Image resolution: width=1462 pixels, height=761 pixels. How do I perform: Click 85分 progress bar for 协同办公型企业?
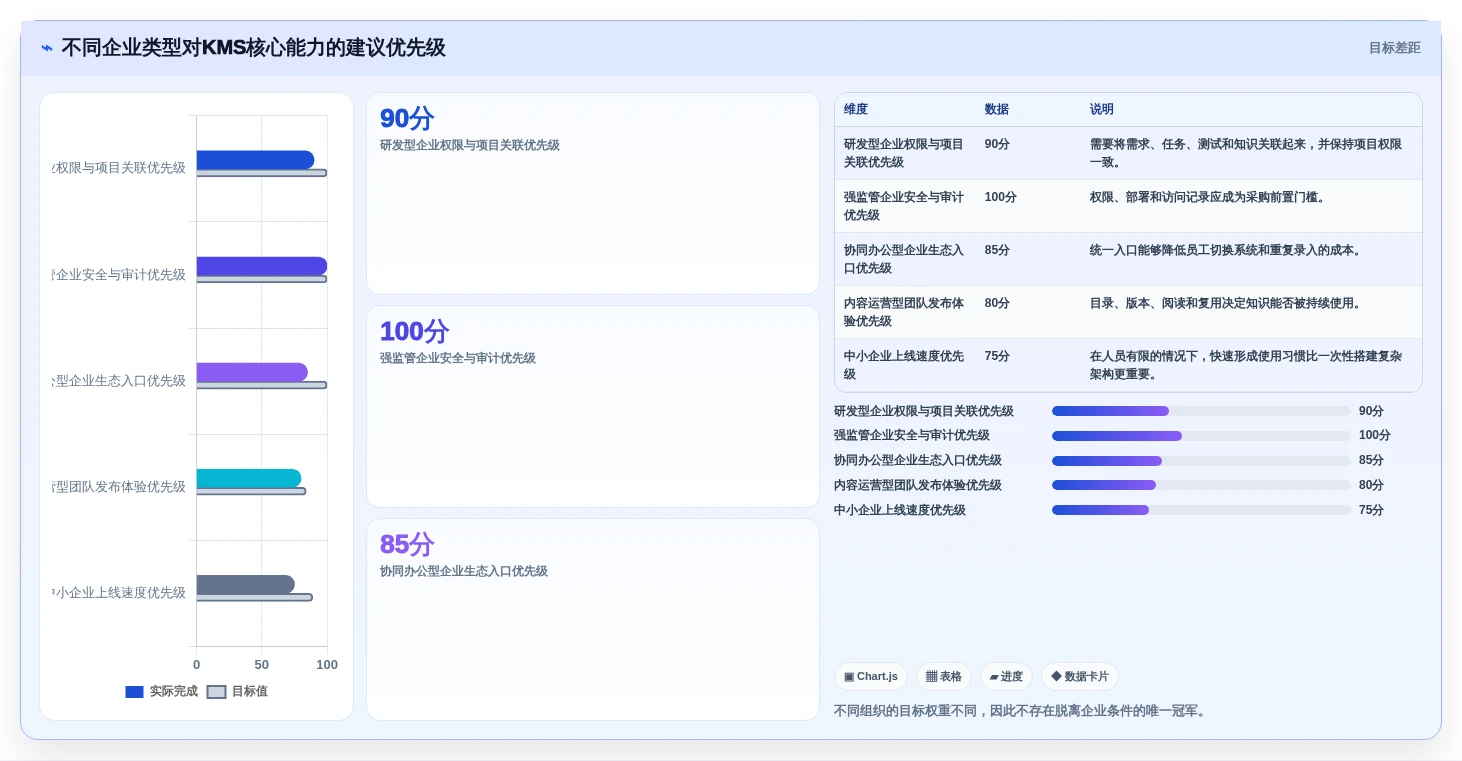tap(1201, 461)
